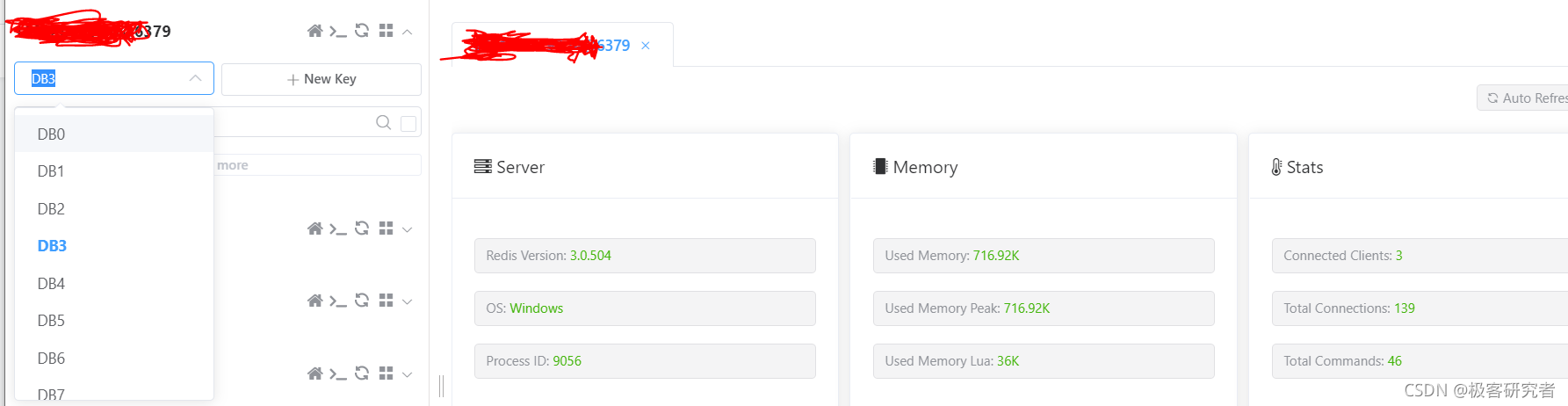Viewport: 1568px width, 406px height.
Task: Pick DB1 from the dropdown list
Action: [x=51, y=171]
